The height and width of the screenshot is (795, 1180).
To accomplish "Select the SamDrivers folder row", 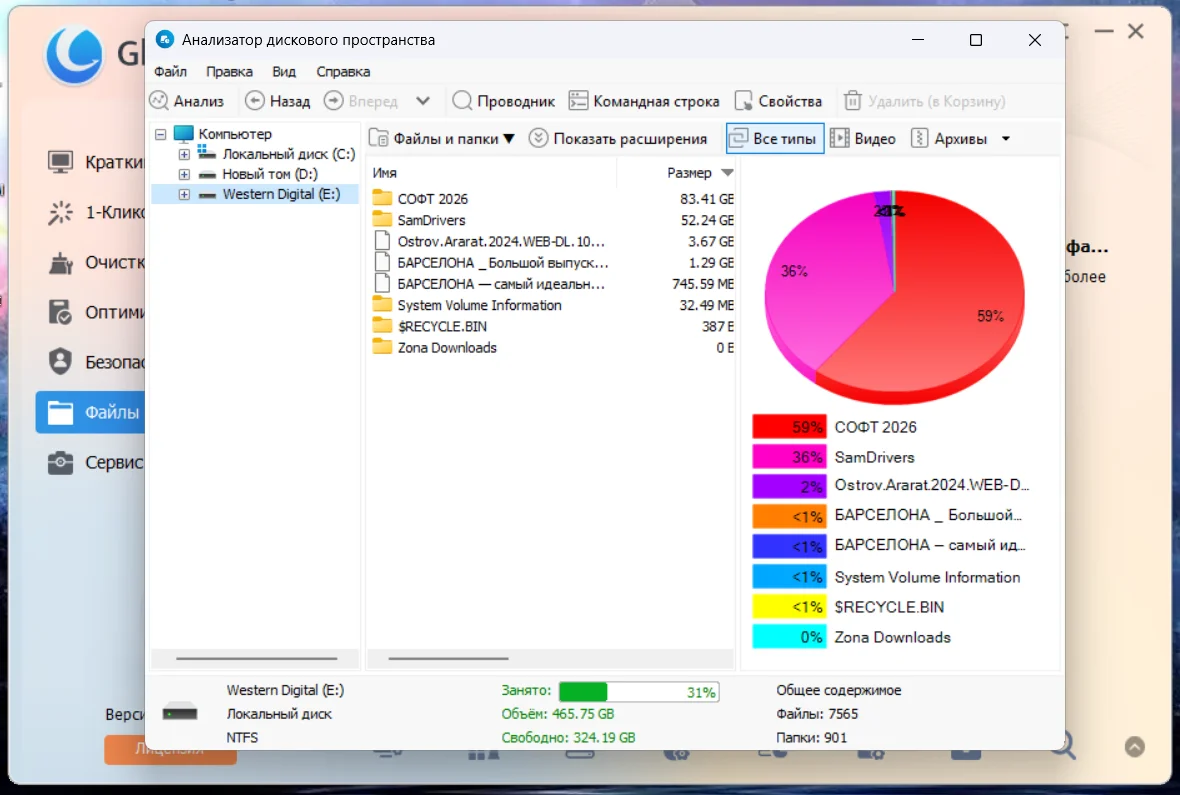I will pos(431,220).
